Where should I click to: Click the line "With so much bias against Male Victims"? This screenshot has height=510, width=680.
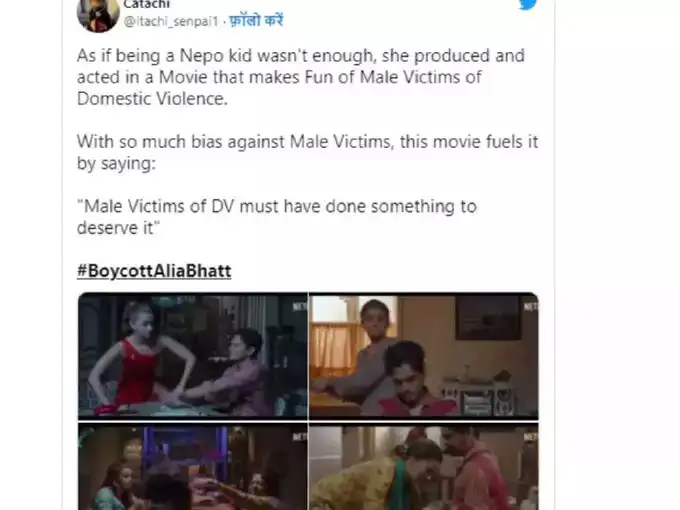pos(230,142)
